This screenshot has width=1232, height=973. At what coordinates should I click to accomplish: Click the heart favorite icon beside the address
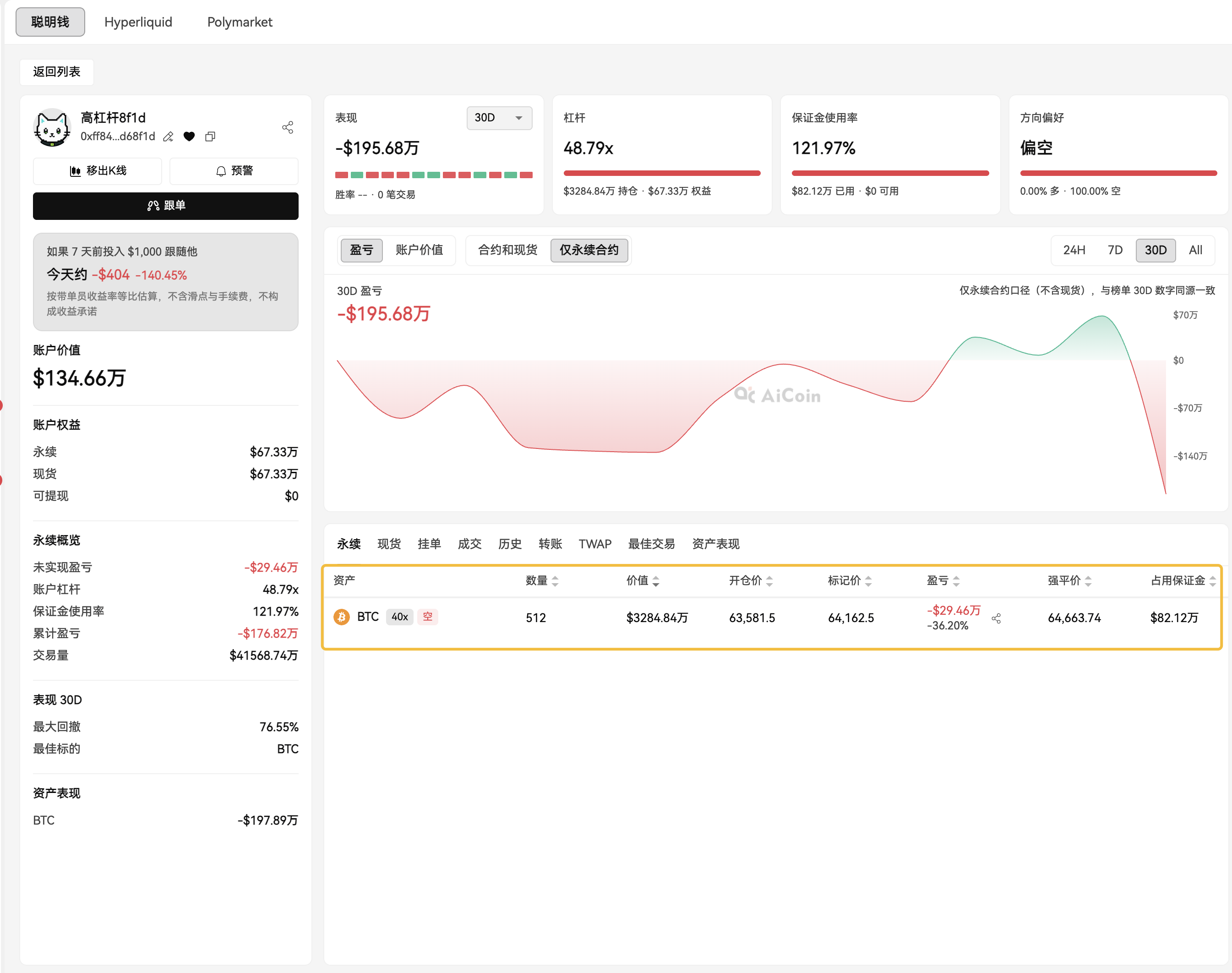tap(189, 137)
